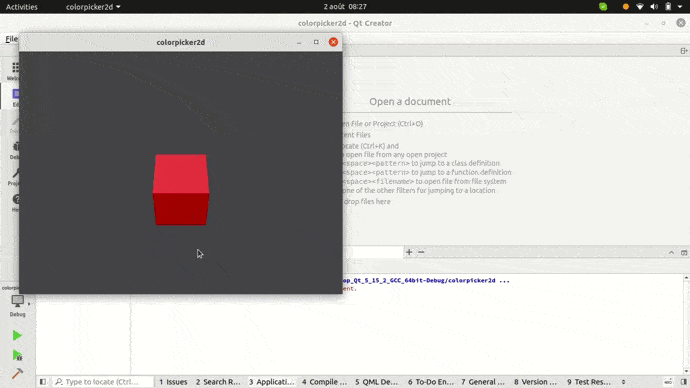Click the green shield tray icon
The image size is (690, 388).
pyautogui.click(x=603, y=7)
